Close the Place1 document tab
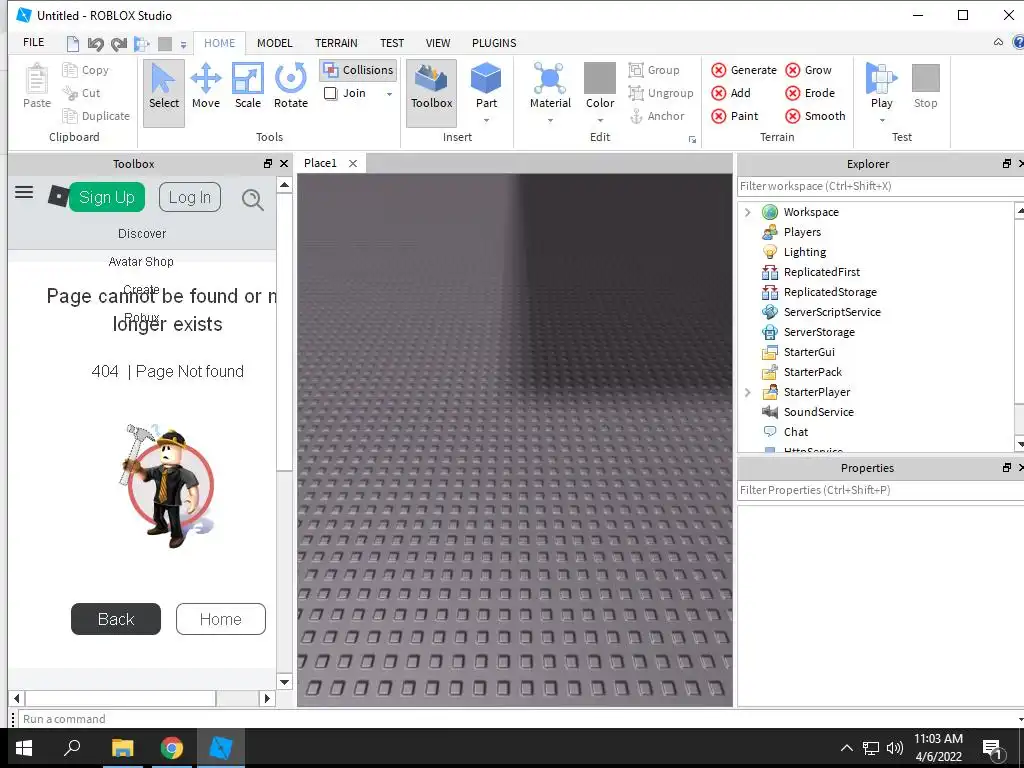Viewport: 1024px width, 768px height. 353,163
